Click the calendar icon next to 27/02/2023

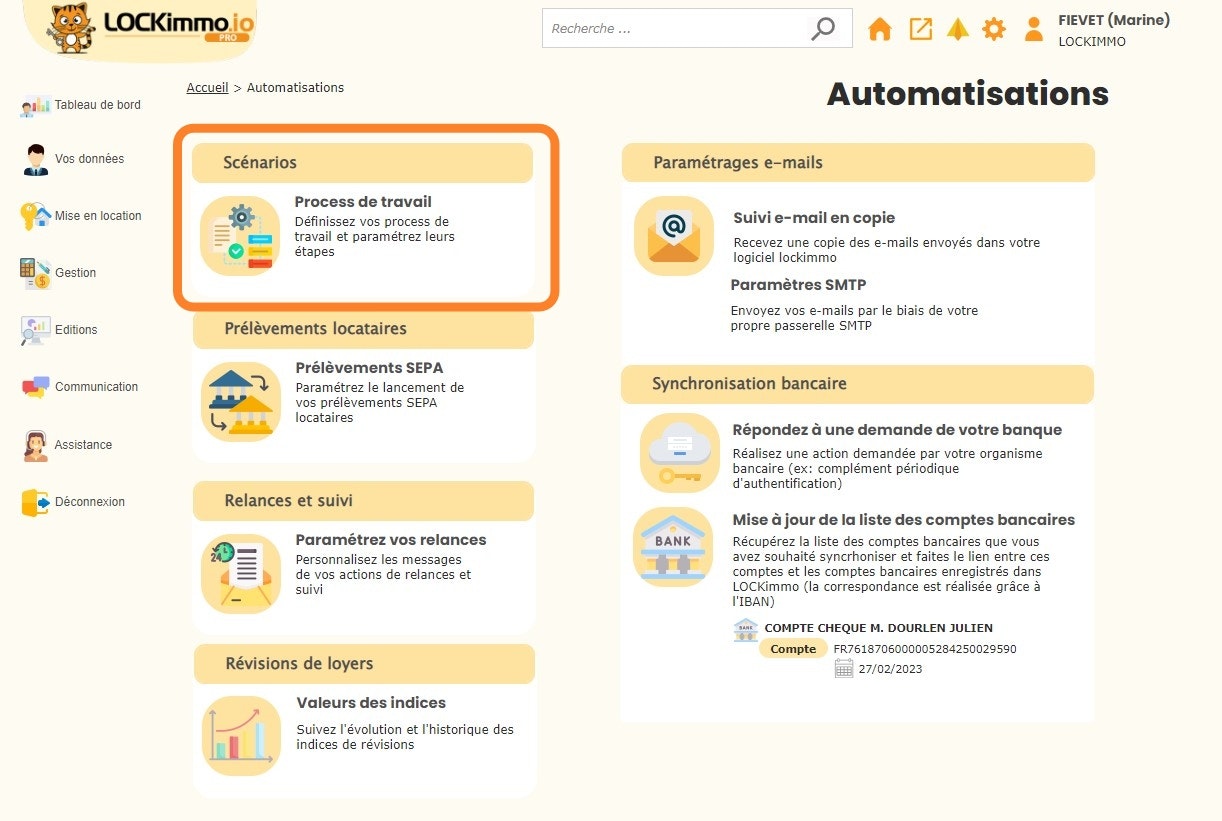point(844,668)
